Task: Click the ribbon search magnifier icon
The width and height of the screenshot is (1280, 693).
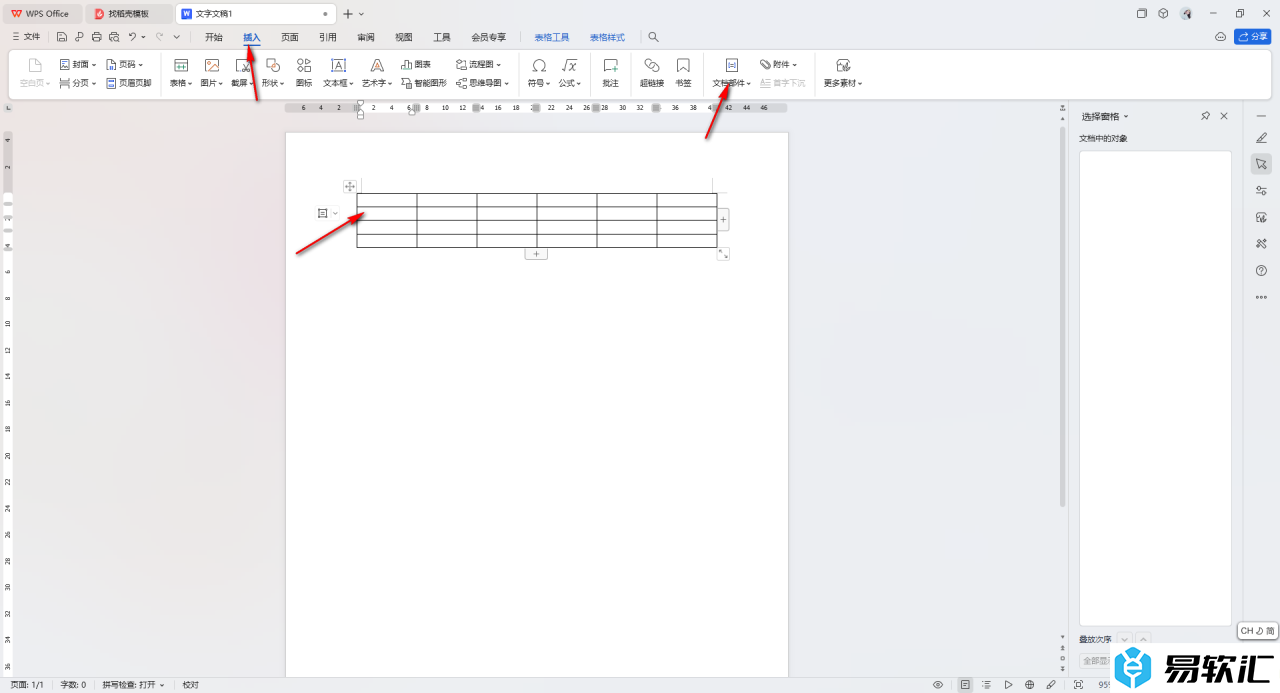Action: pyautogui.click(x=654, y=37)
